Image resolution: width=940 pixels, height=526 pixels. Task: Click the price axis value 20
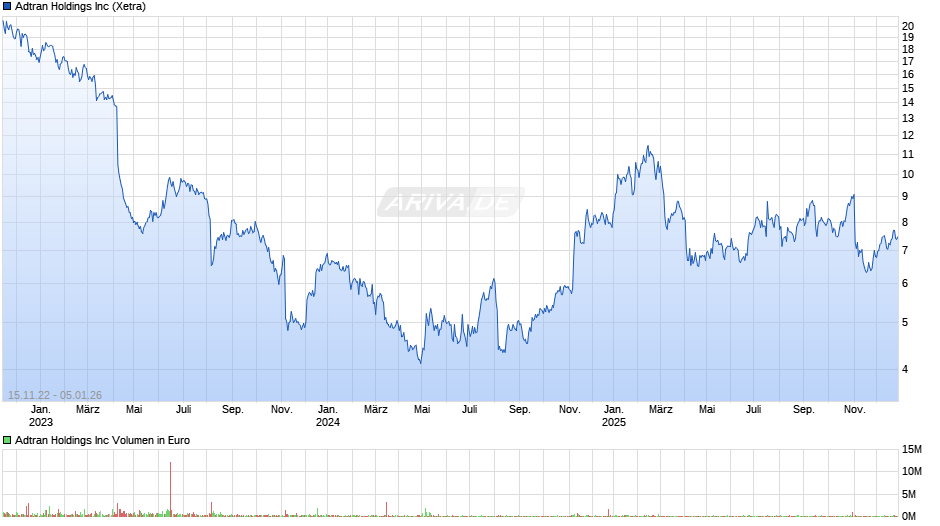[x=908, y=26]
